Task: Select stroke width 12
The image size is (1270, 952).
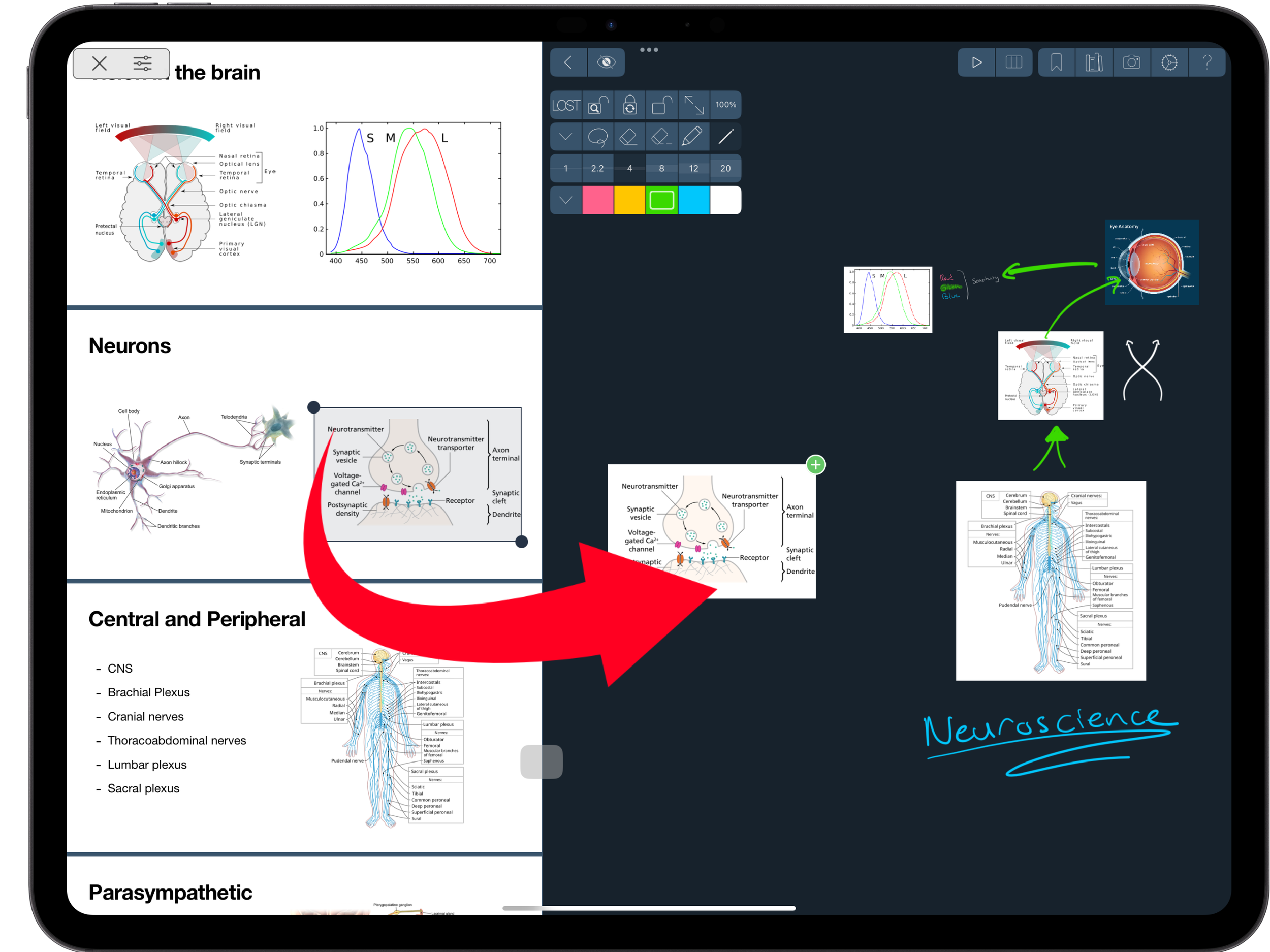Action: [693, 168]
